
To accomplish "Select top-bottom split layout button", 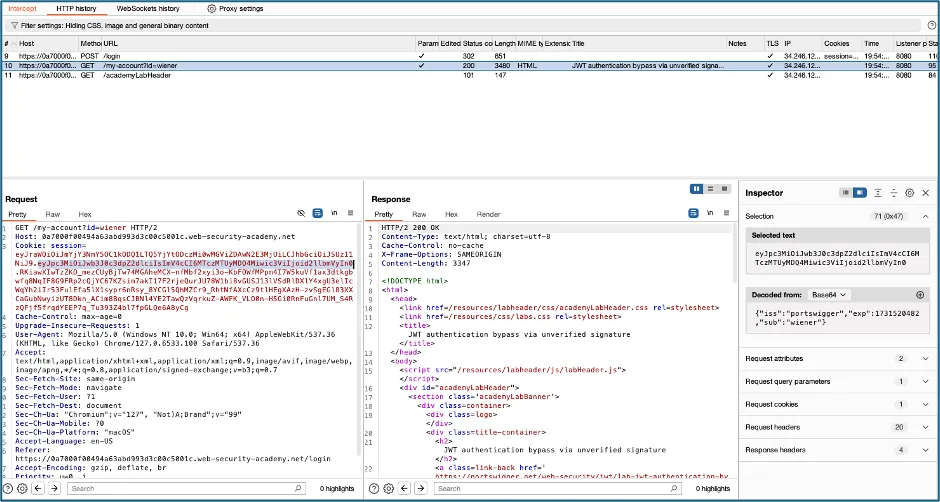I will point(710,189).
